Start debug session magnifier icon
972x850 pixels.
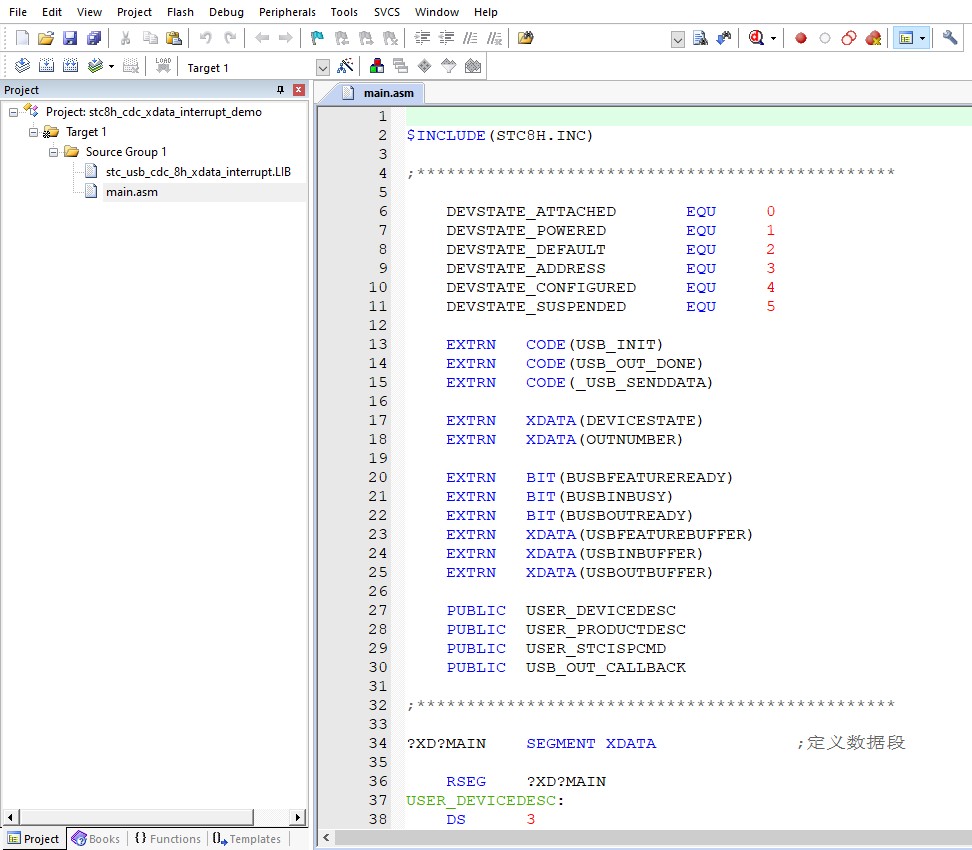tap(756, 38)
